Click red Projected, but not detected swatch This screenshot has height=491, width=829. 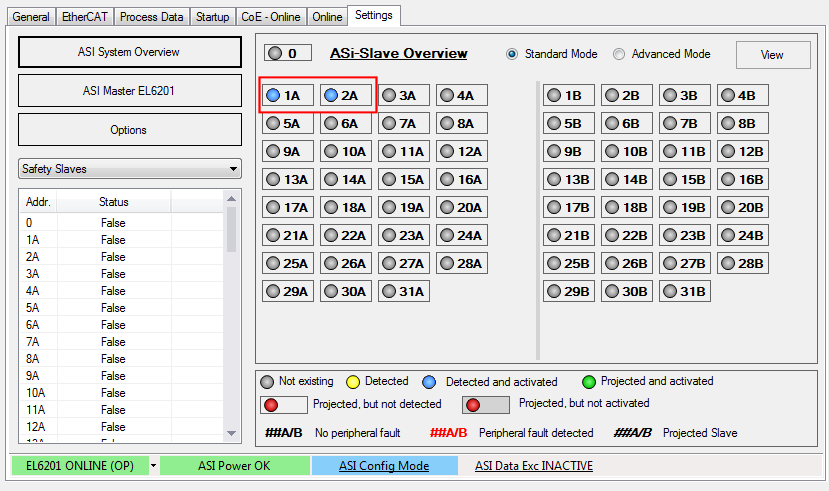[x=284, y=405]
